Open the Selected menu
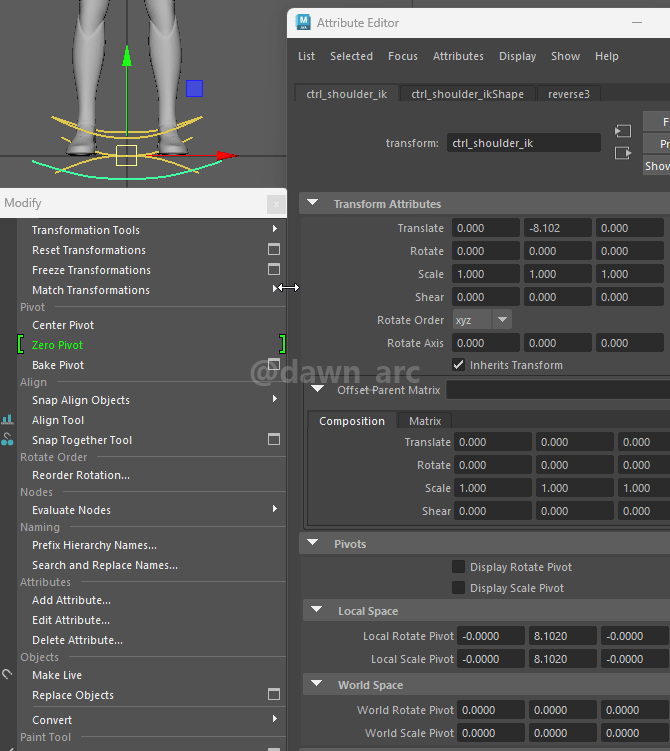The image size is (670, 751). 351,56
